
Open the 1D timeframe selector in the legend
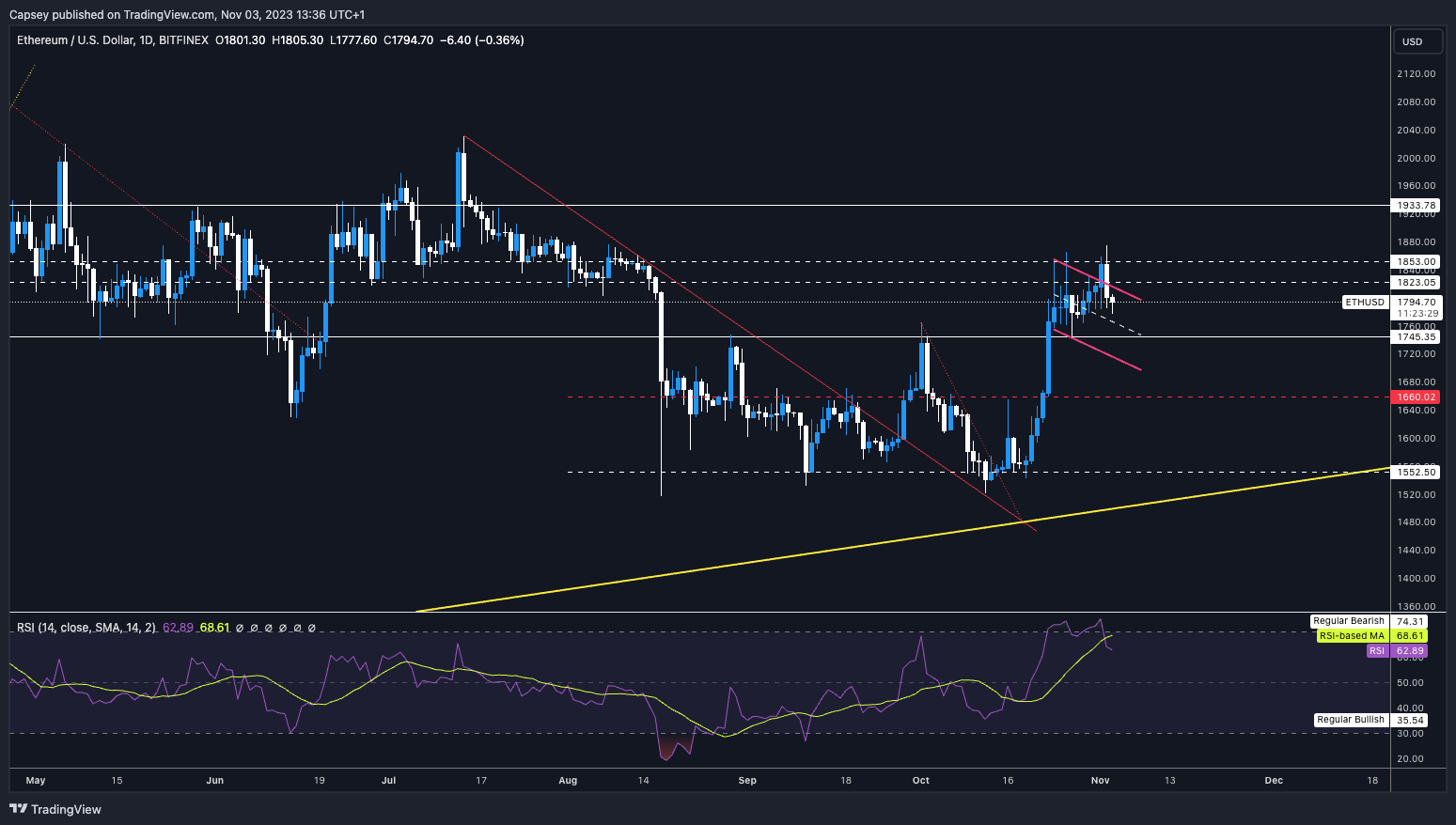coord(146,40)
